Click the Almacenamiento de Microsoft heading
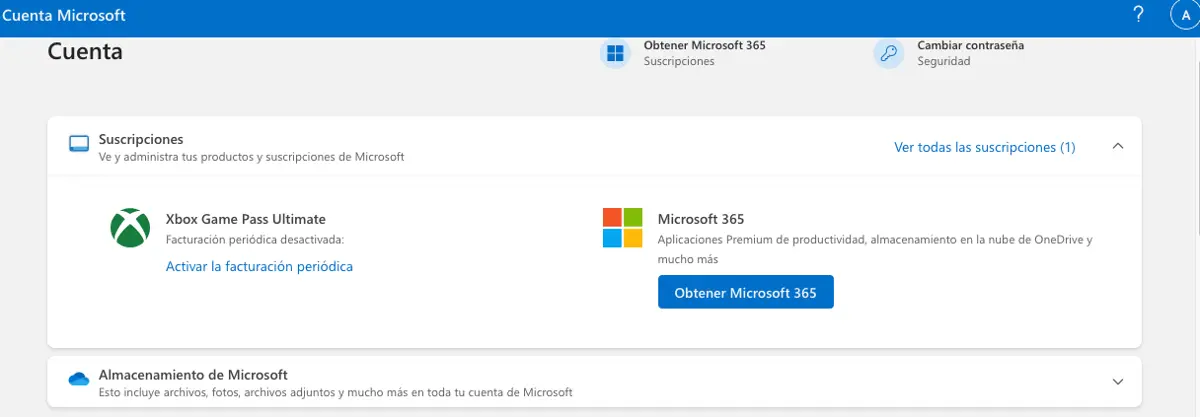Screen dimensions: 1200x417 (x=193, y=375)
